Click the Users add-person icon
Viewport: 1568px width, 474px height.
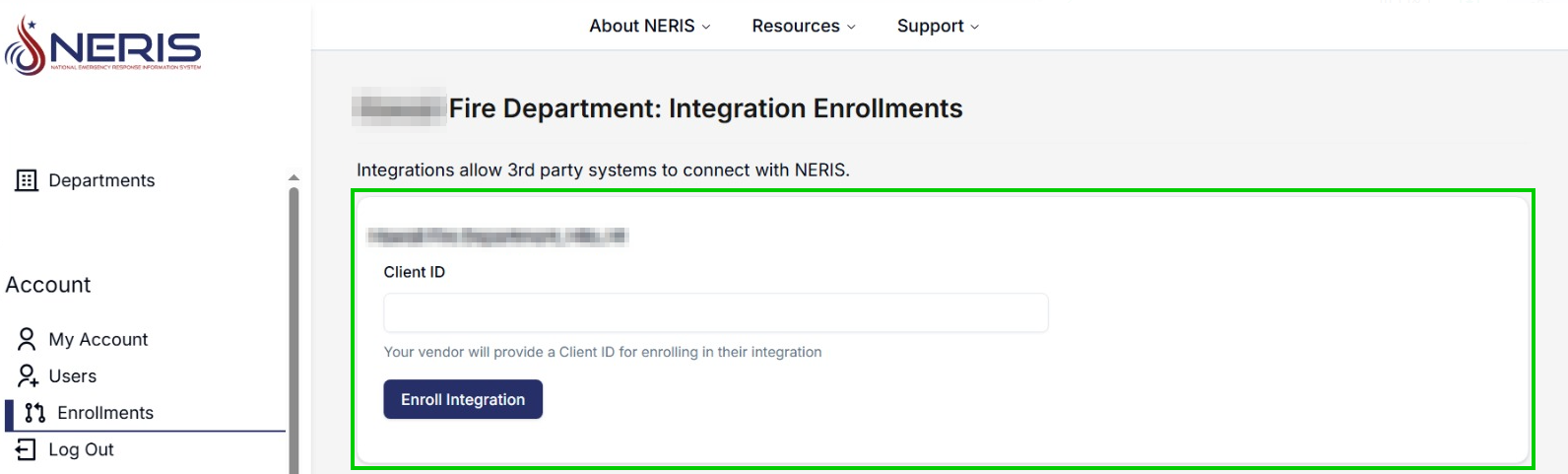[27, 375]
